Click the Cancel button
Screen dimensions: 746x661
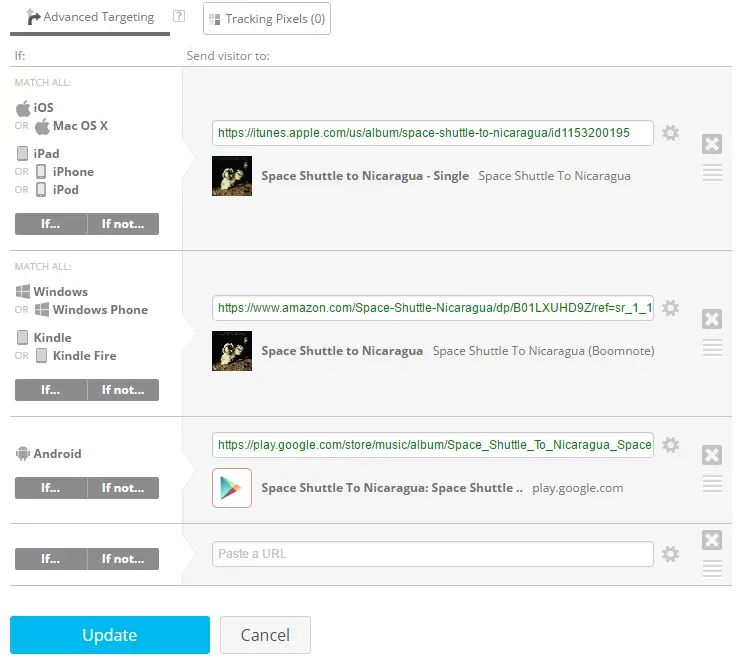click(265, 635)
